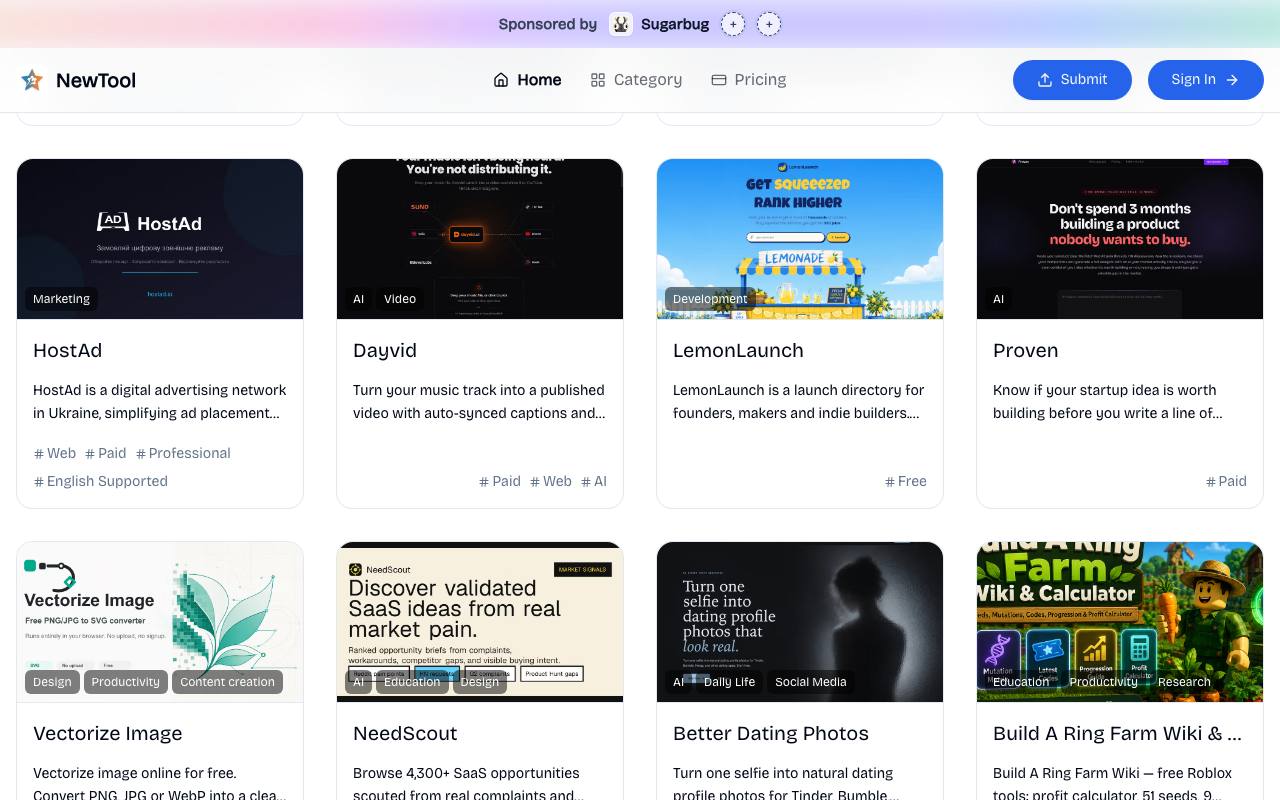Click the #Professional tag on HostAd

click(x=183, y=453)
